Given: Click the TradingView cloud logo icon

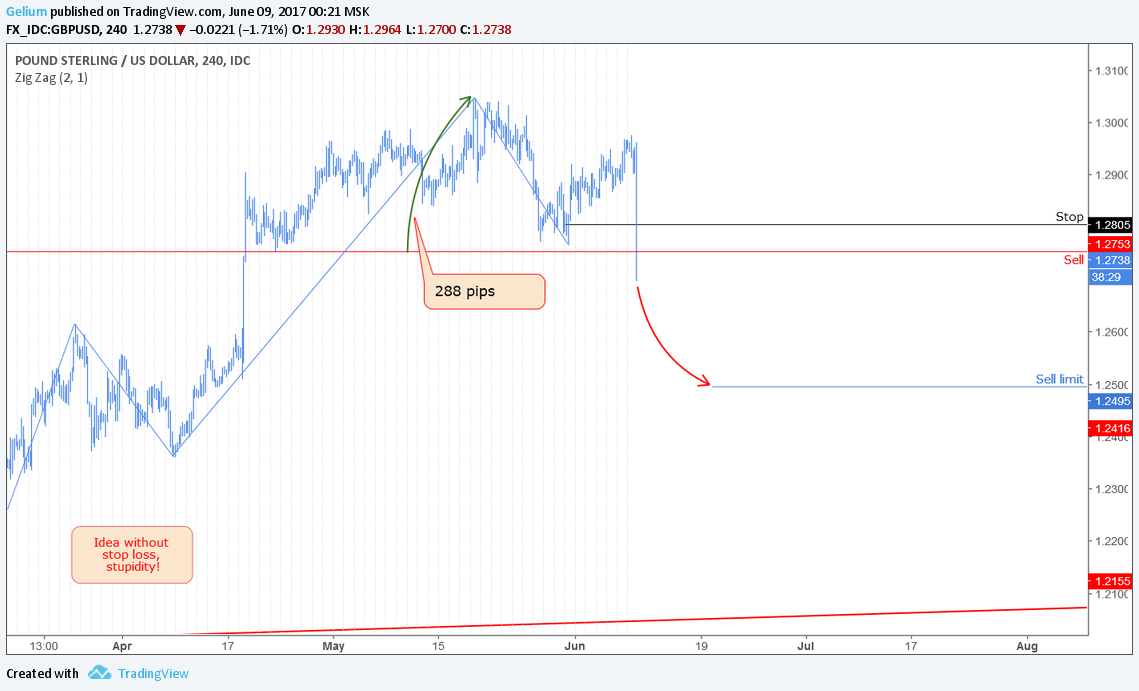Looking at the screenshot, I should (100, 673).
